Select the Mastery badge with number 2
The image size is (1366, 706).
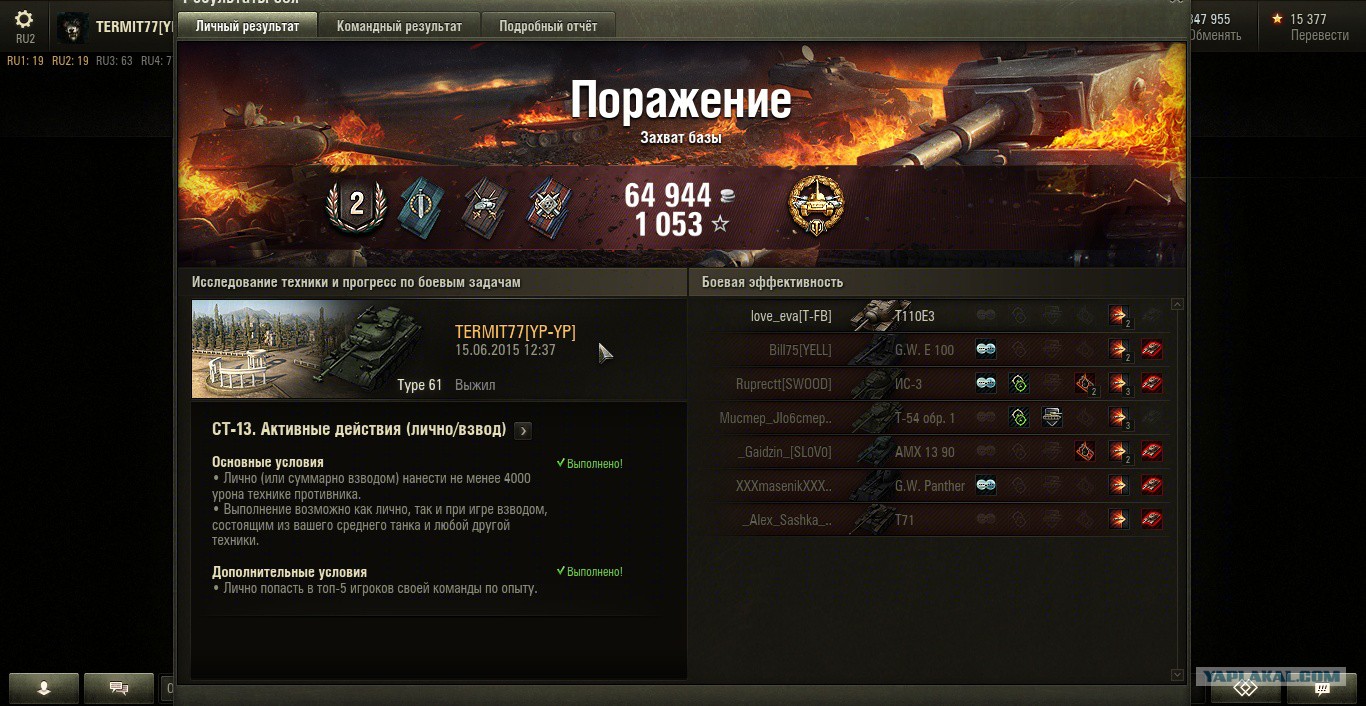[356, 205]
